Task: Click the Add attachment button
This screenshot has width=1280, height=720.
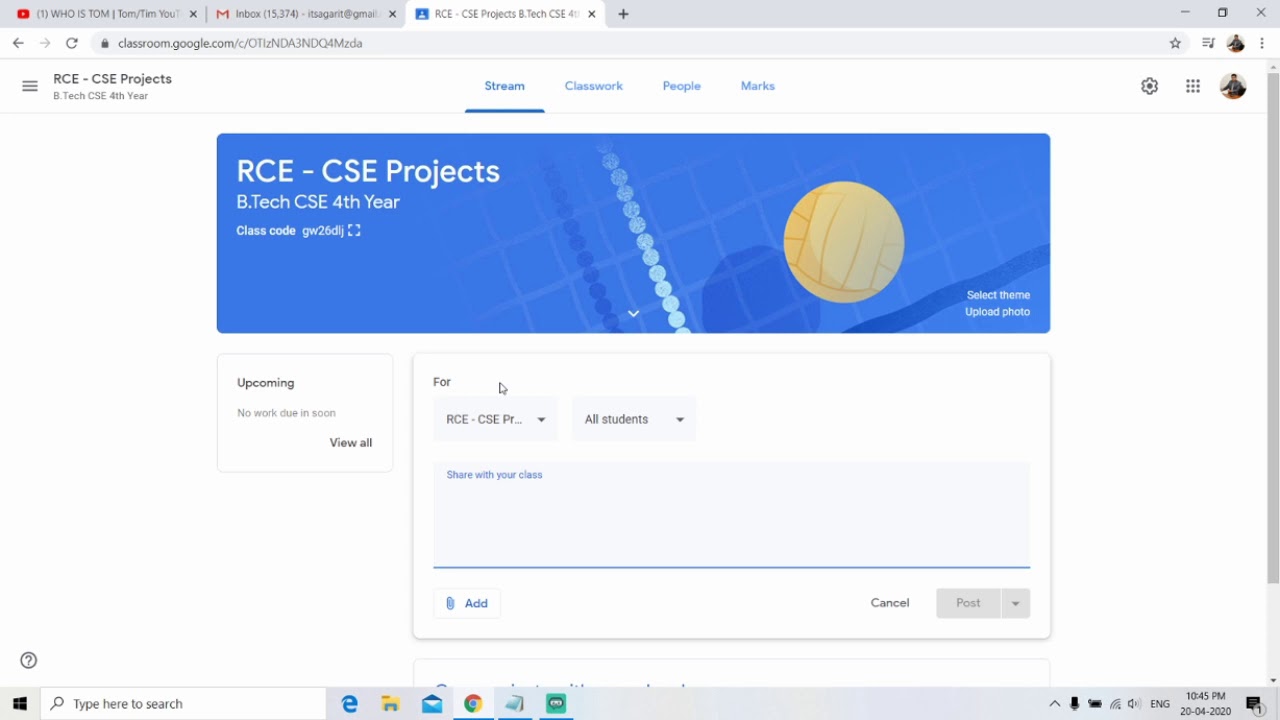Action: tap(467, 603)
